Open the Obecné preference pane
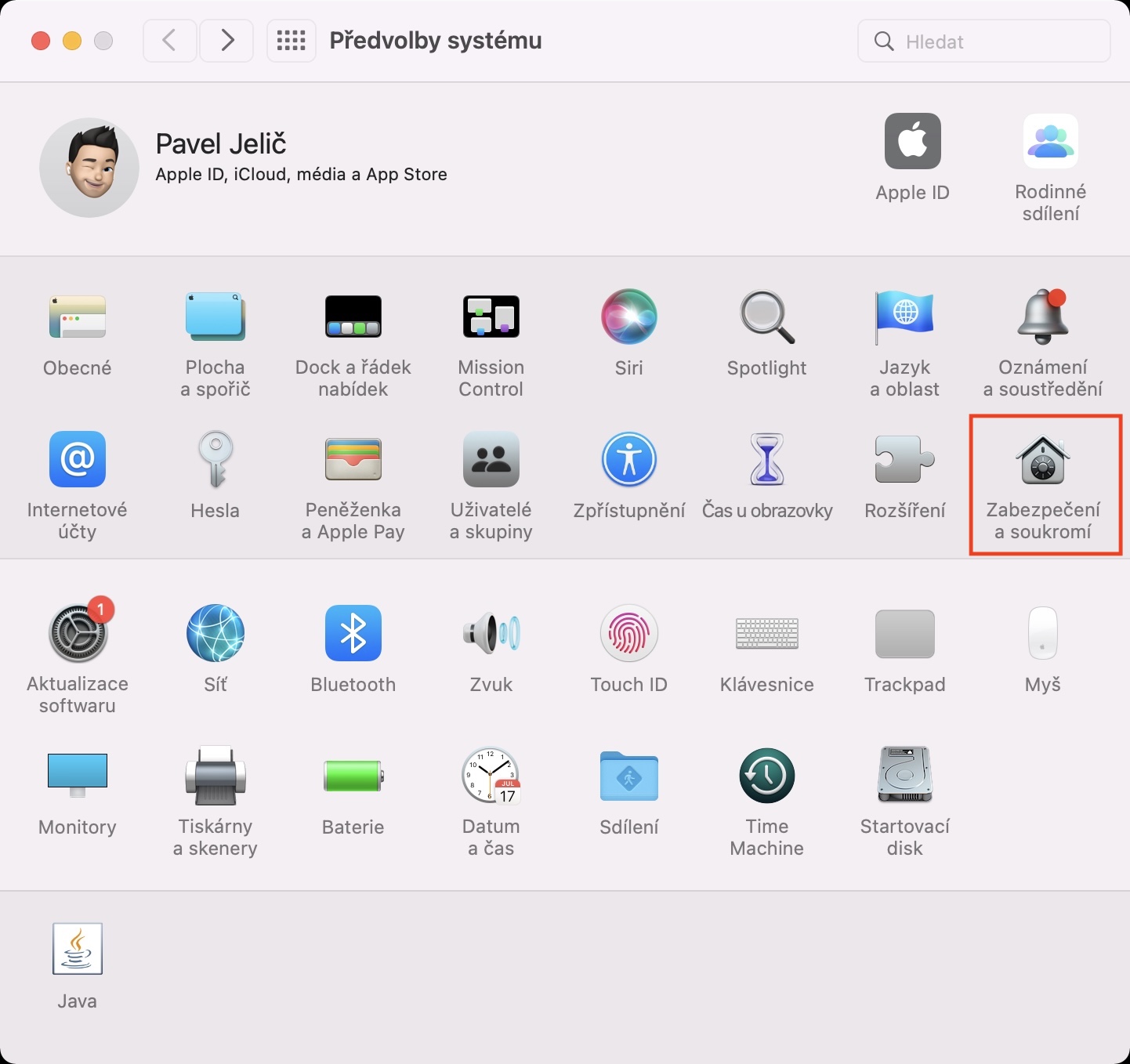Screen dimensions: 1130x1064 [78, 317]
